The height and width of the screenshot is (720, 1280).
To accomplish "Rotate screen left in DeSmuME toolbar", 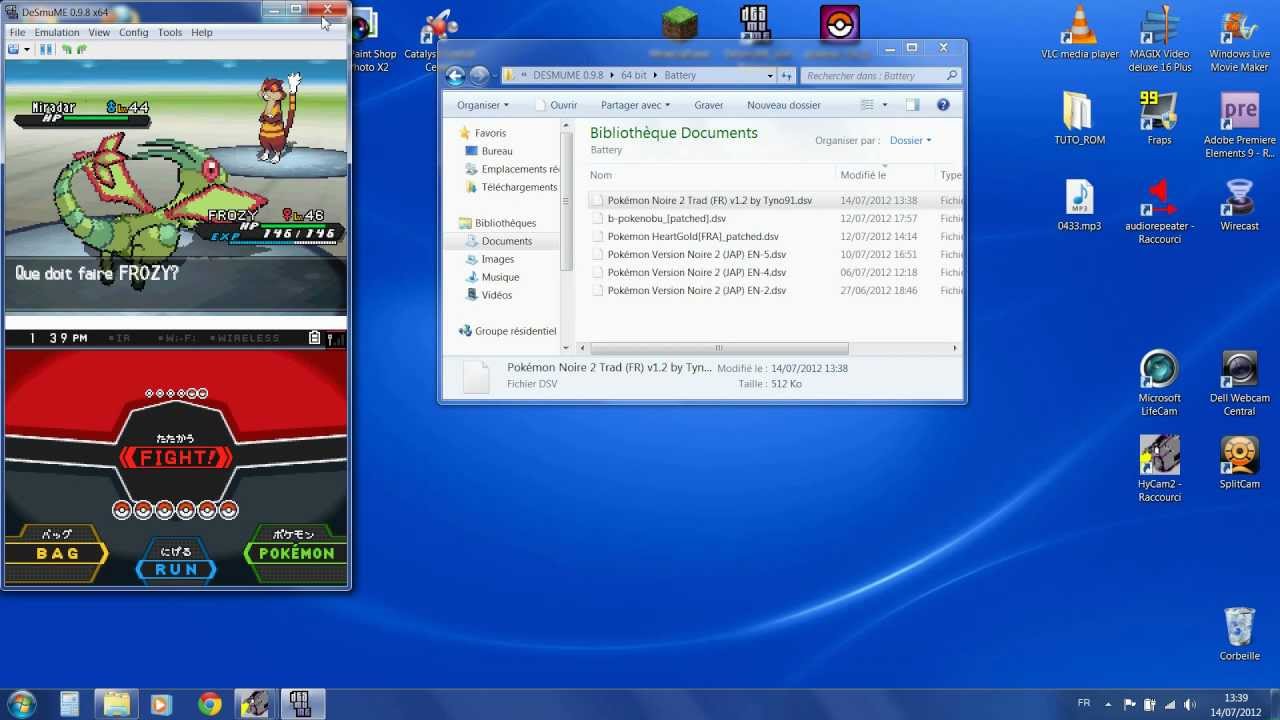I will tap(67, 49).
